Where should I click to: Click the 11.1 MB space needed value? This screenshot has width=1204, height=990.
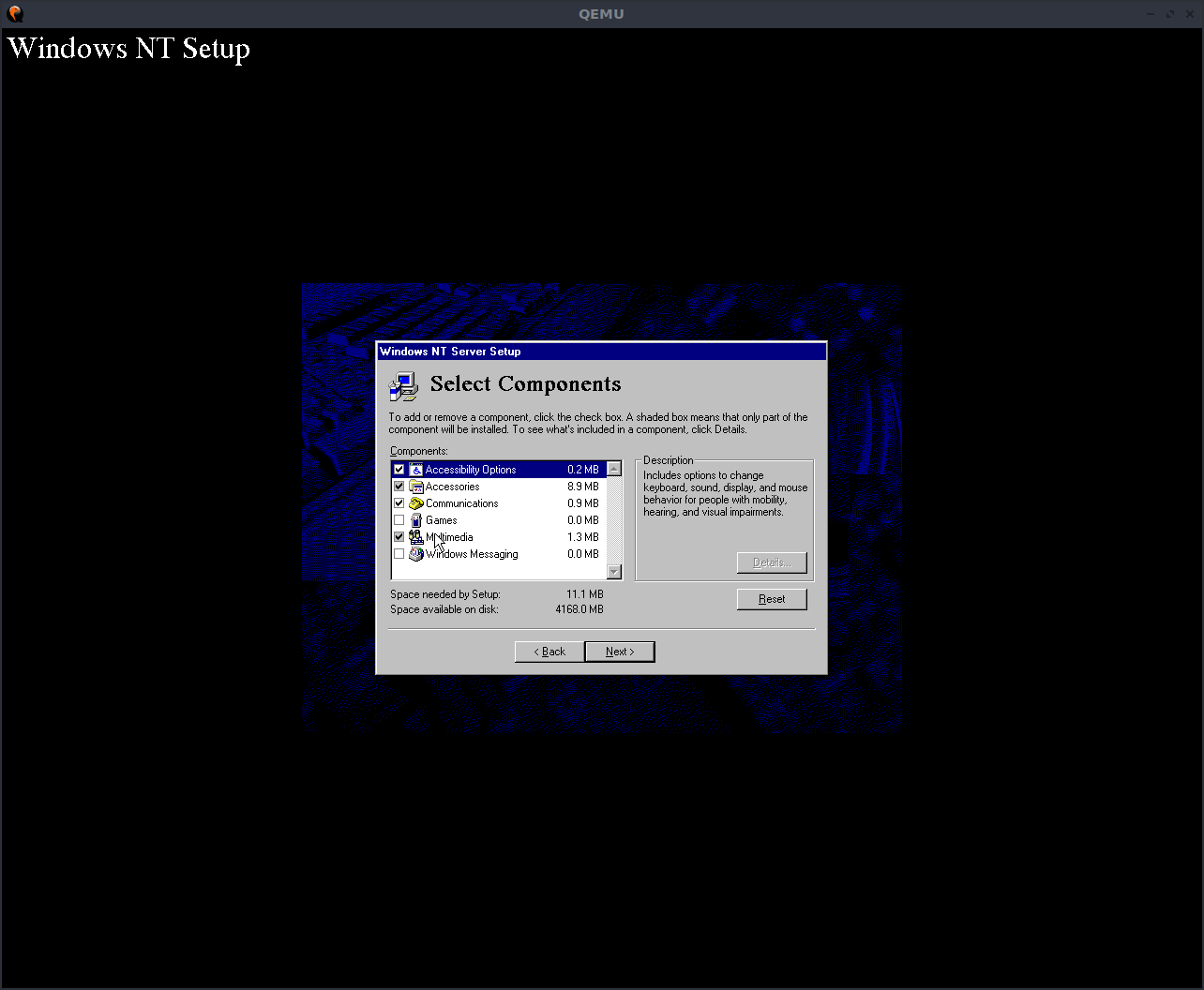click(585, 594)
